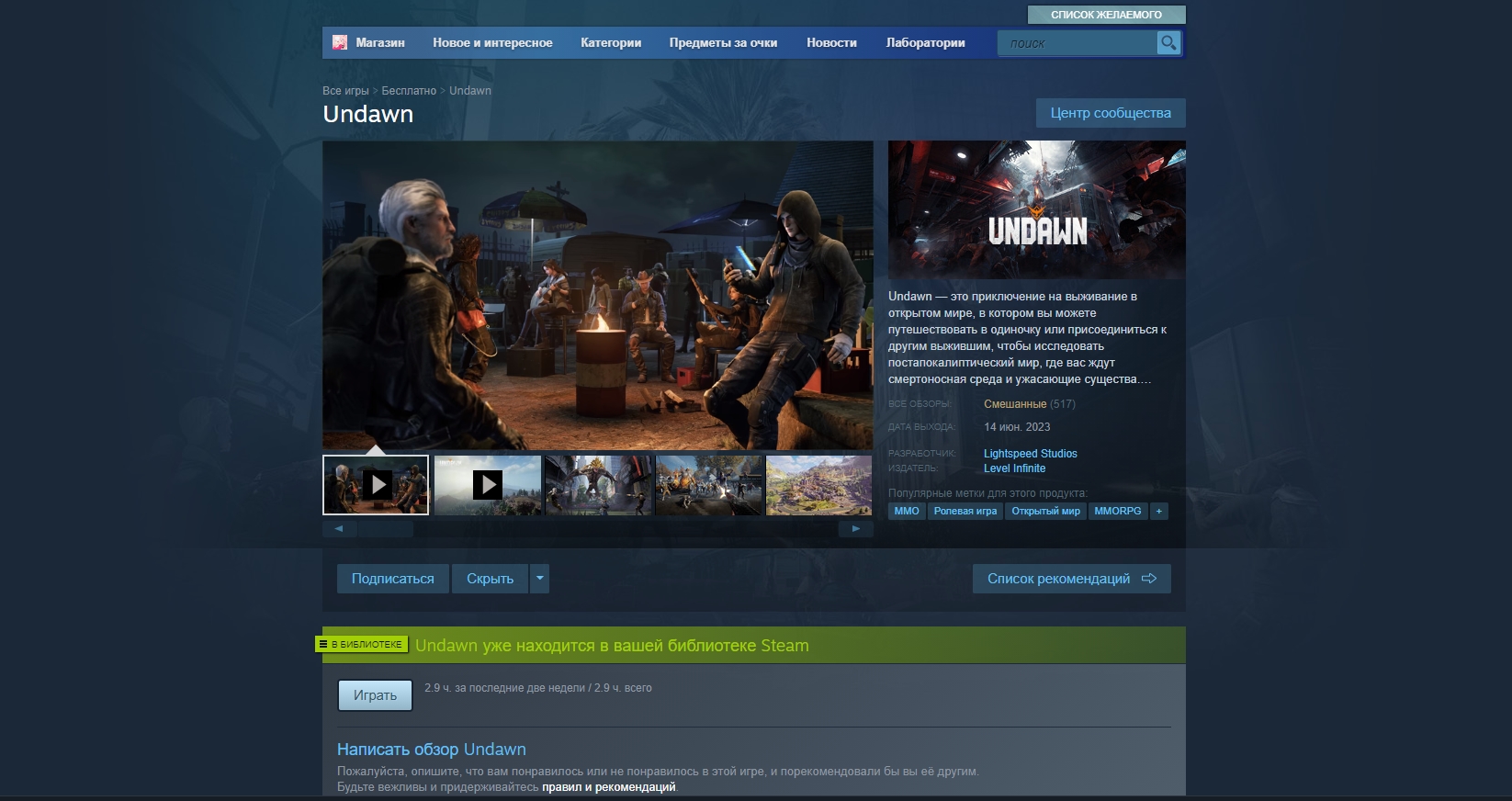Click the Смешанные reviews summary link

click(1015, 404)
